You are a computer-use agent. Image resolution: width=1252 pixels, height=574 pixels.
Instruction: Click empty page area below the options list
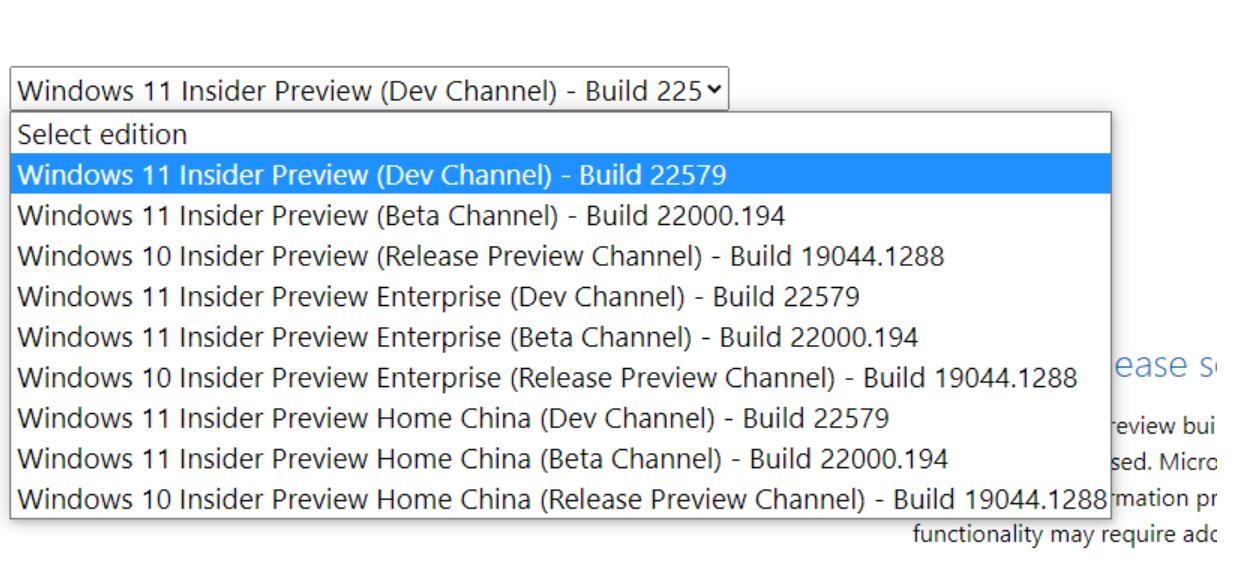pyautogui.click(x=450, y=548)
